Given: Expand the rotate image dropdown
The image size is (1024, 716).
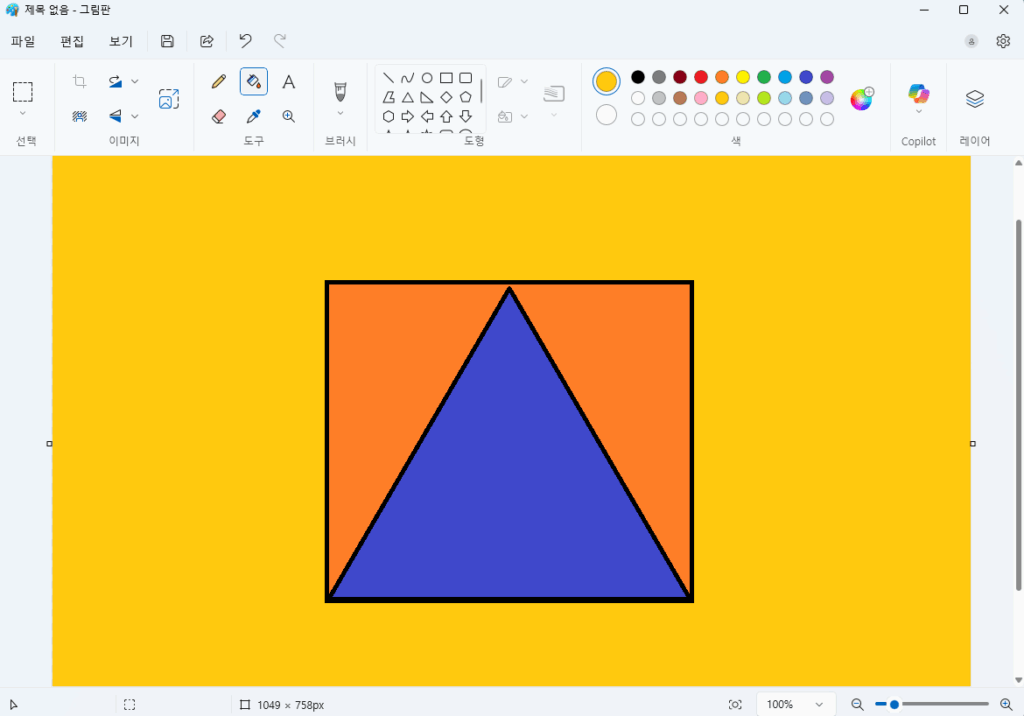Looking at the screenshot, I should [135, 82].
